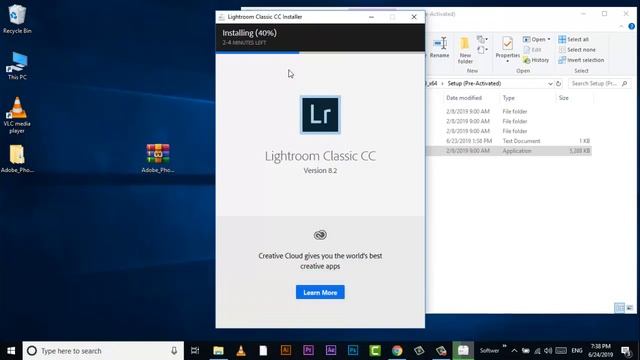Open Adobe Premiere Pro from the taskbar
The image size is (640, 360).
308,351
